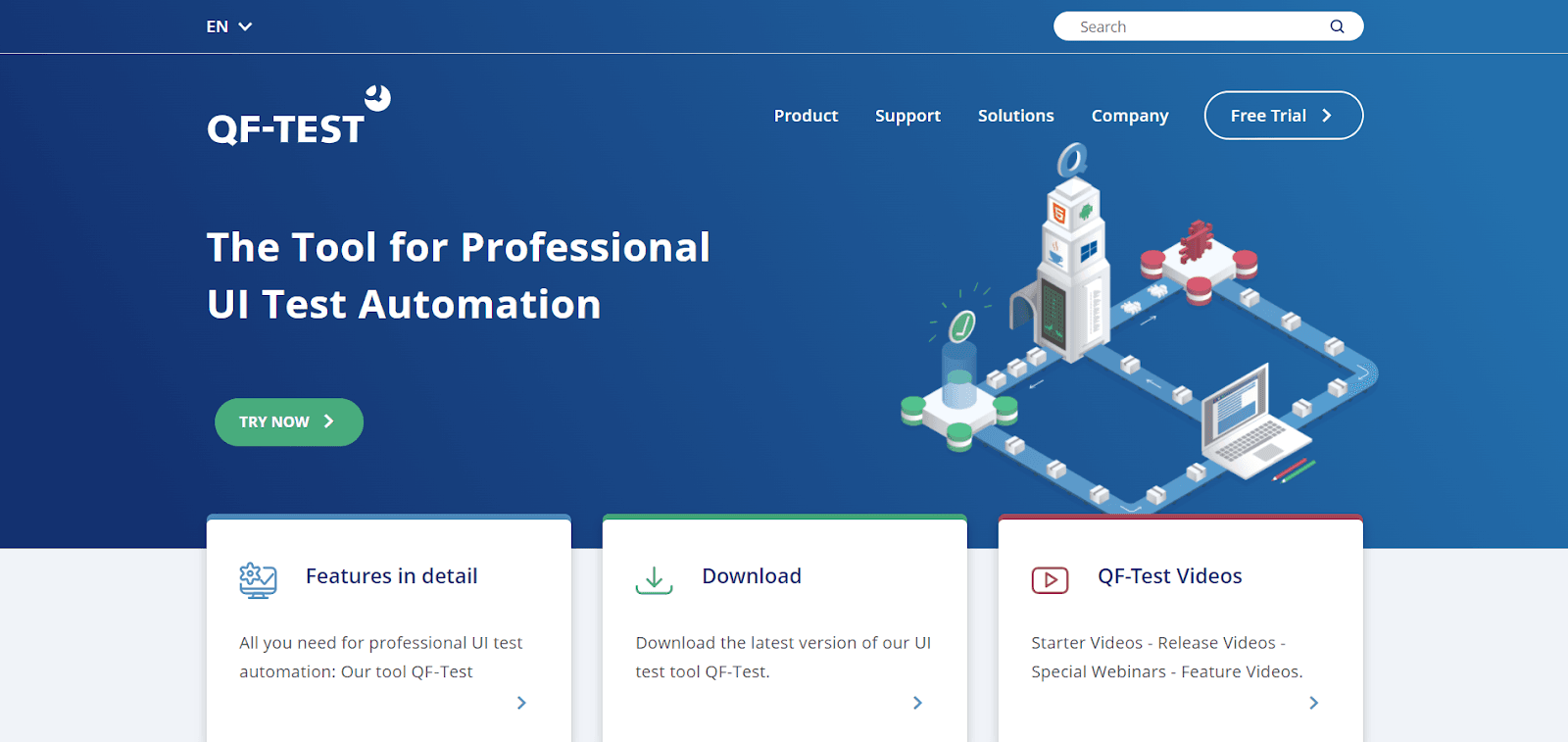1568x742 pixels.
Task: Click the arrow on the Download card
Action: pos(917,703)
